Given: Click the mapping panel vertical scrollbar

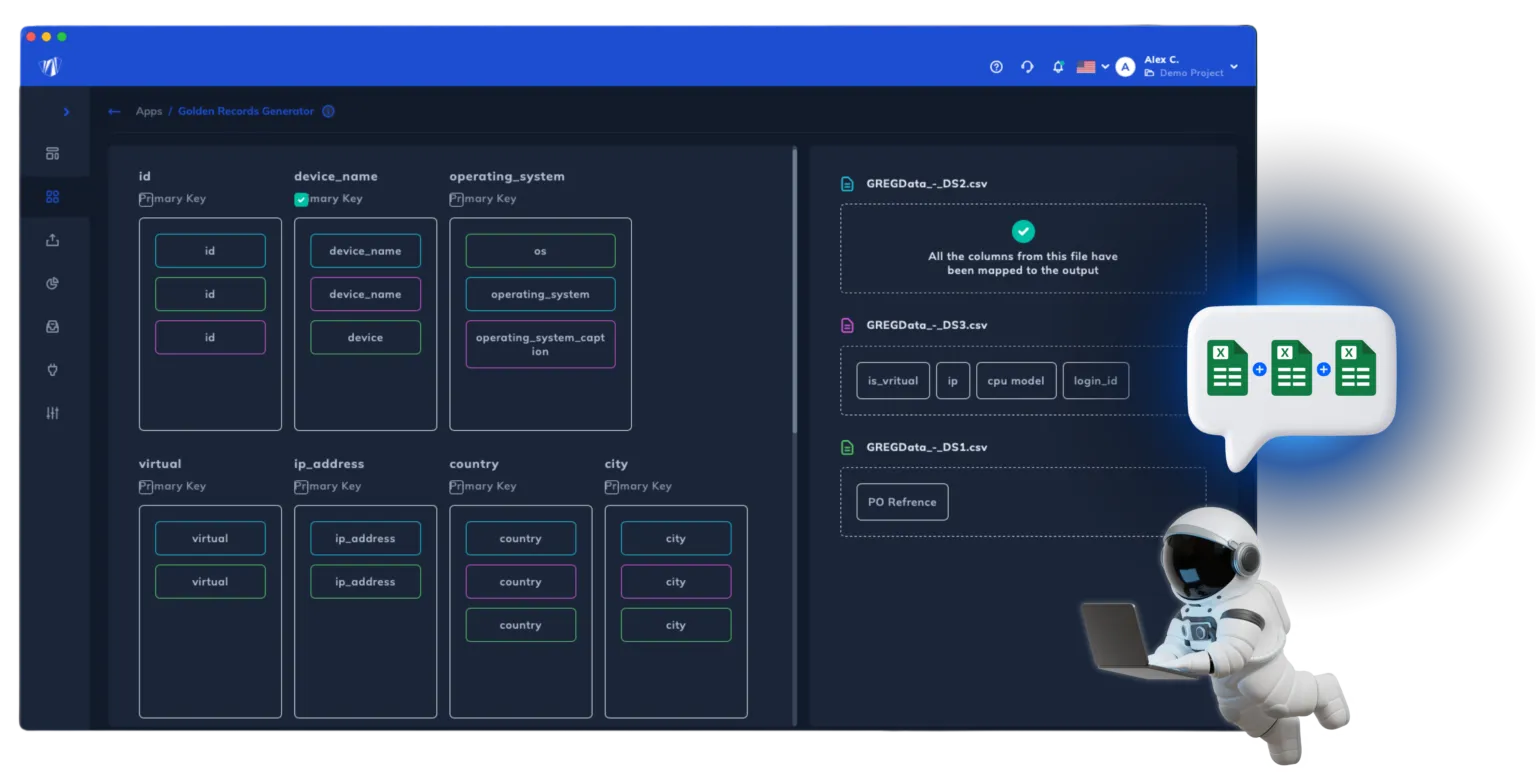Looking at the screenshot, I should [795, 290].
